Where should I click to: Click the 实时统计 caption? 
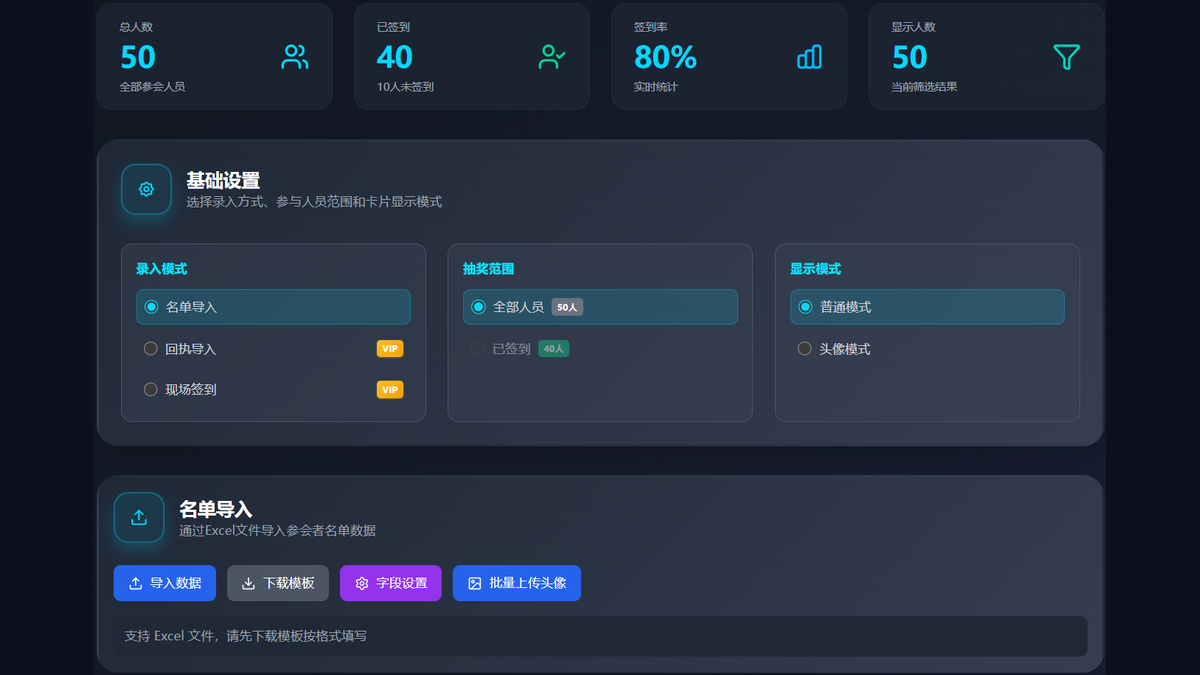click(656, 87)
